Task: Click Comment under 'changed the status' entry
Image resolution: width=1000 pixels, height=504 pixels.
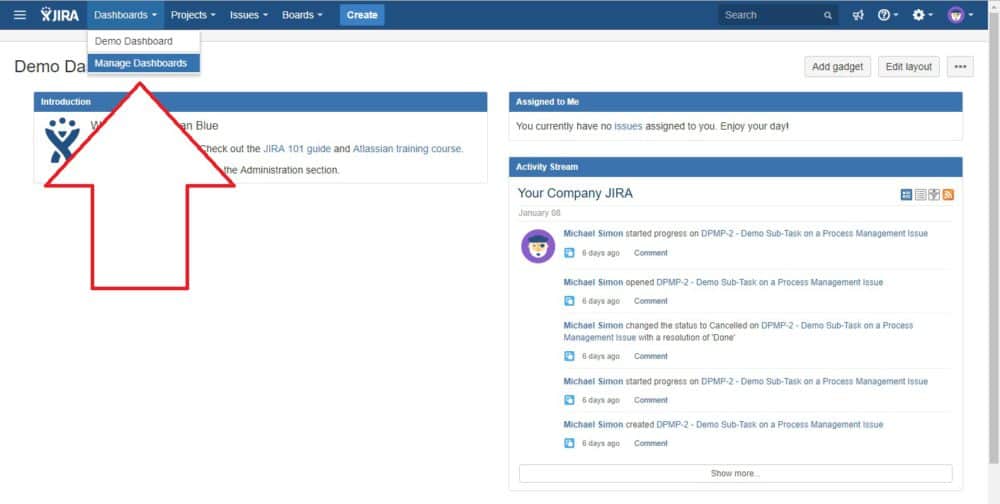Action: tap(651, 356)
